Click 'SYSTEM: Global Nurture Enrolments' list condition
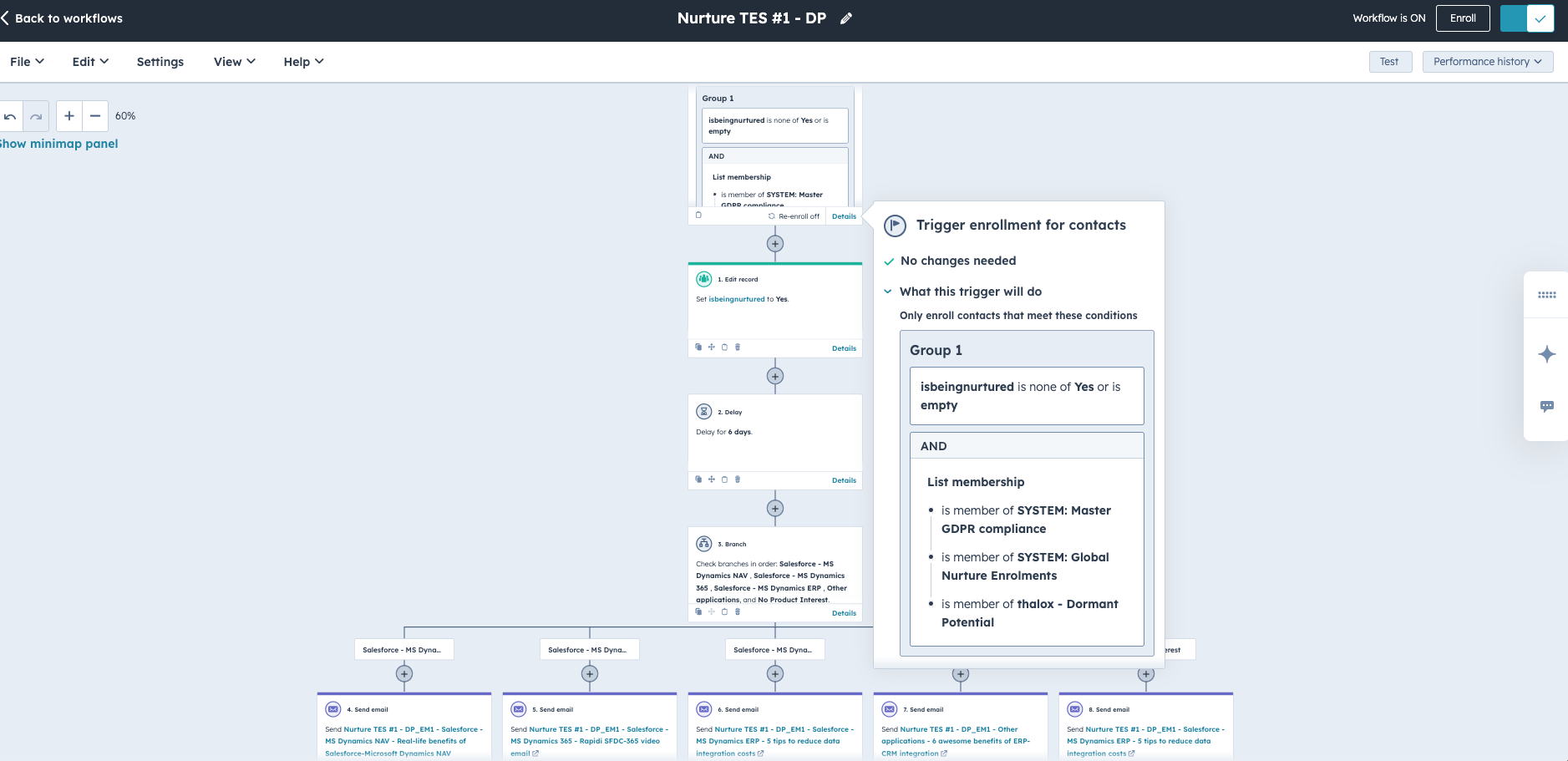 pyautogui.click(x=1025, y=566)
